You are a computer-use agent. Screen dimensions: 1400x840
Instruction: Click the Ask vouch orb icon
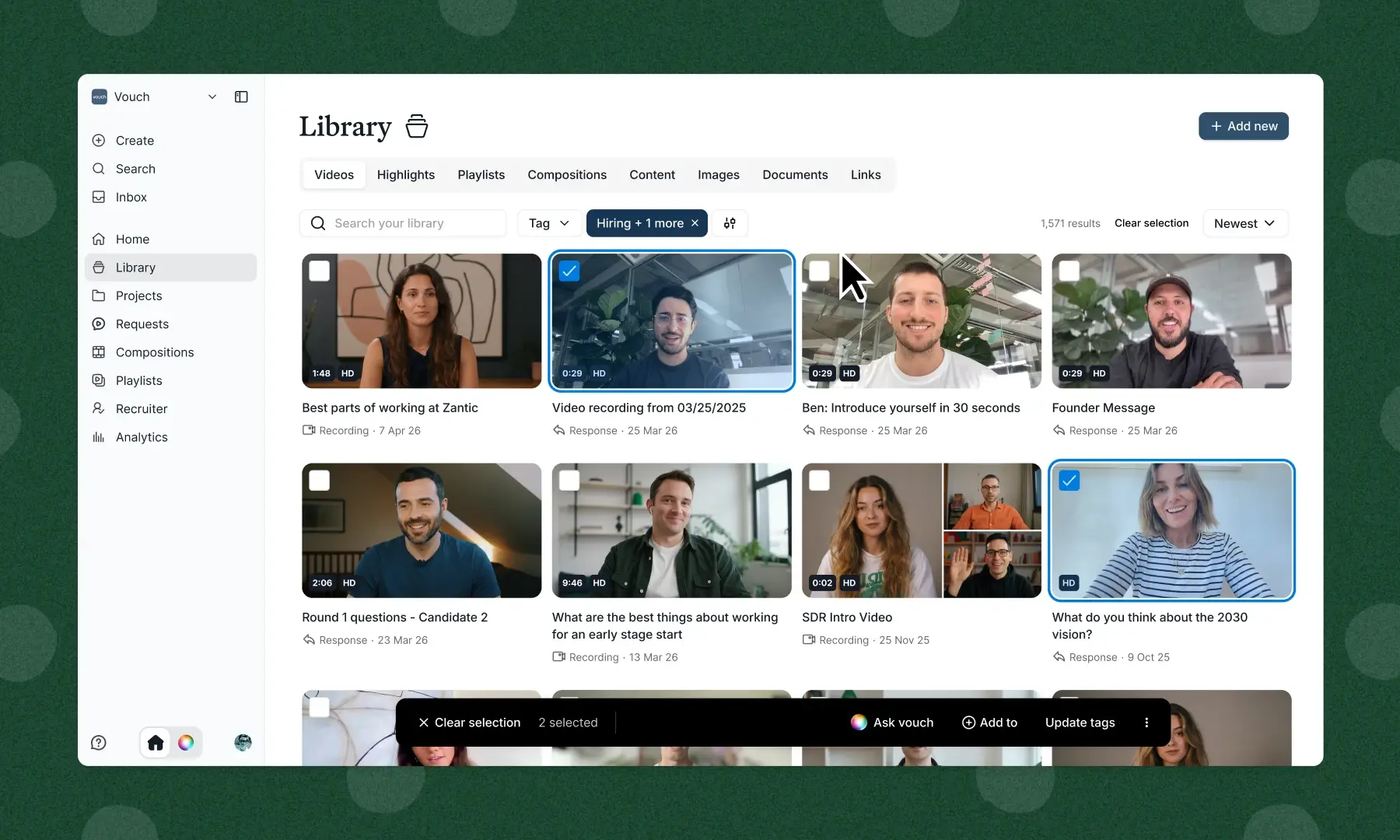(859, 723)
